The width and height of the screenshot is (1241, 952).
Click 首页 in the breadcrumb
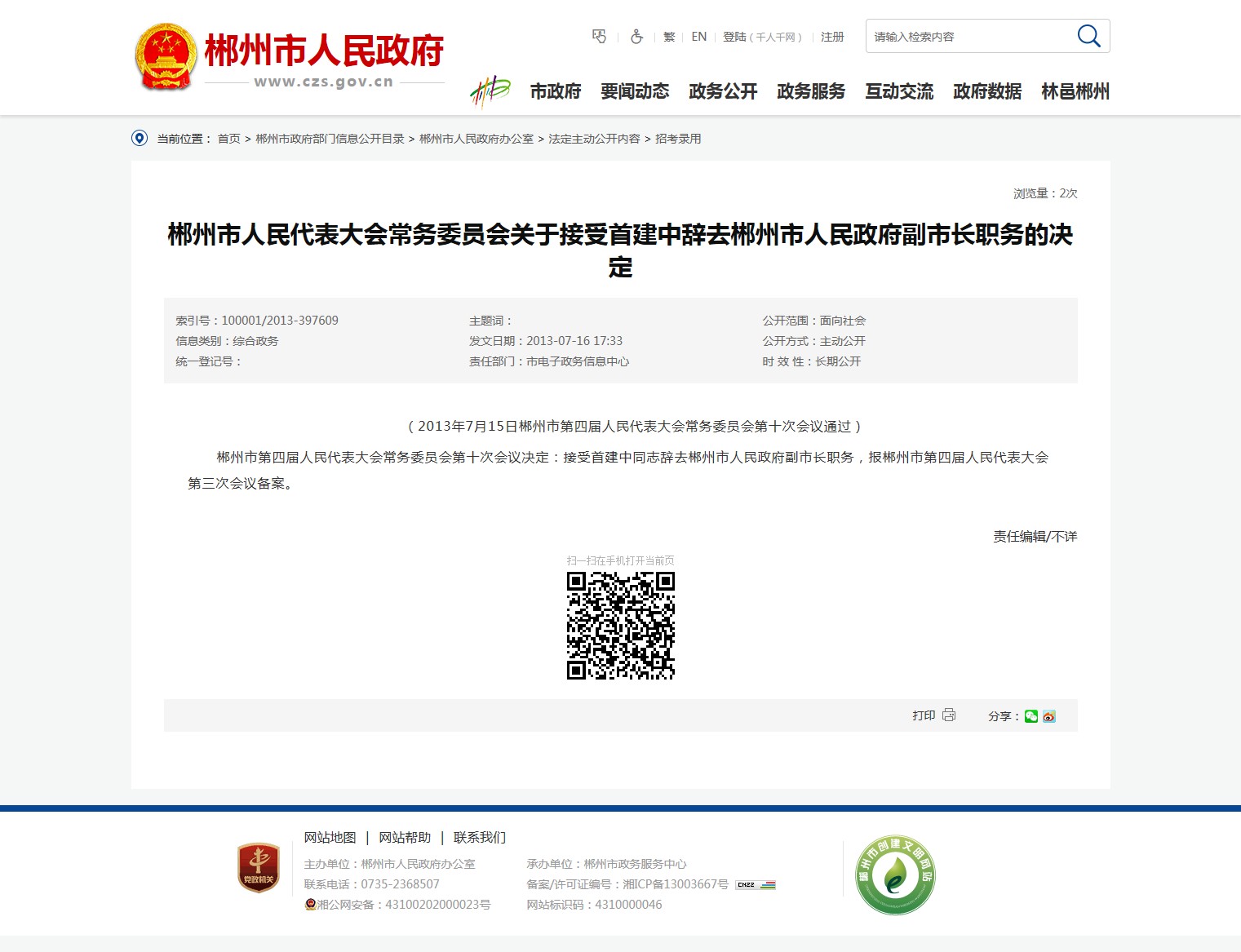(x=228, y=139)
